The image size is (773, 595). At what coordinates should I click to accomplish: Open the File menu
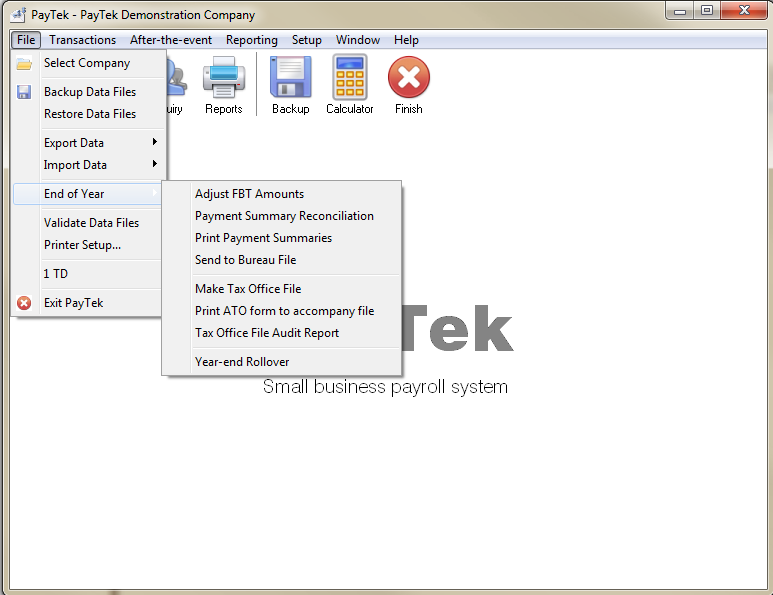tap(26, 39)
